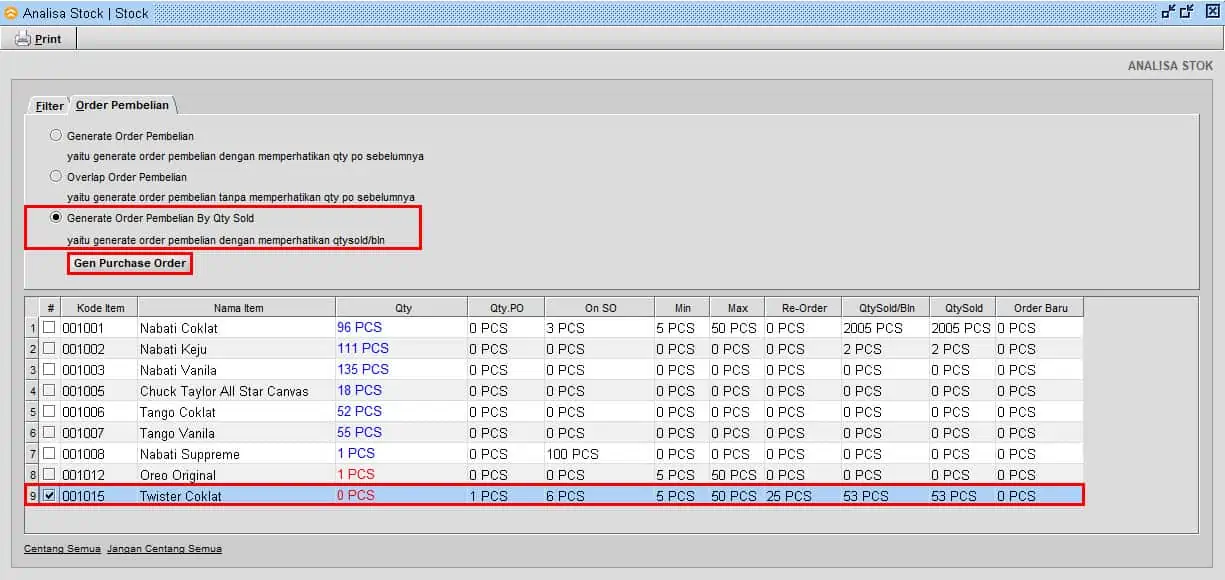Click the Order Baru column header
1225x580 pixels.
1040,307
